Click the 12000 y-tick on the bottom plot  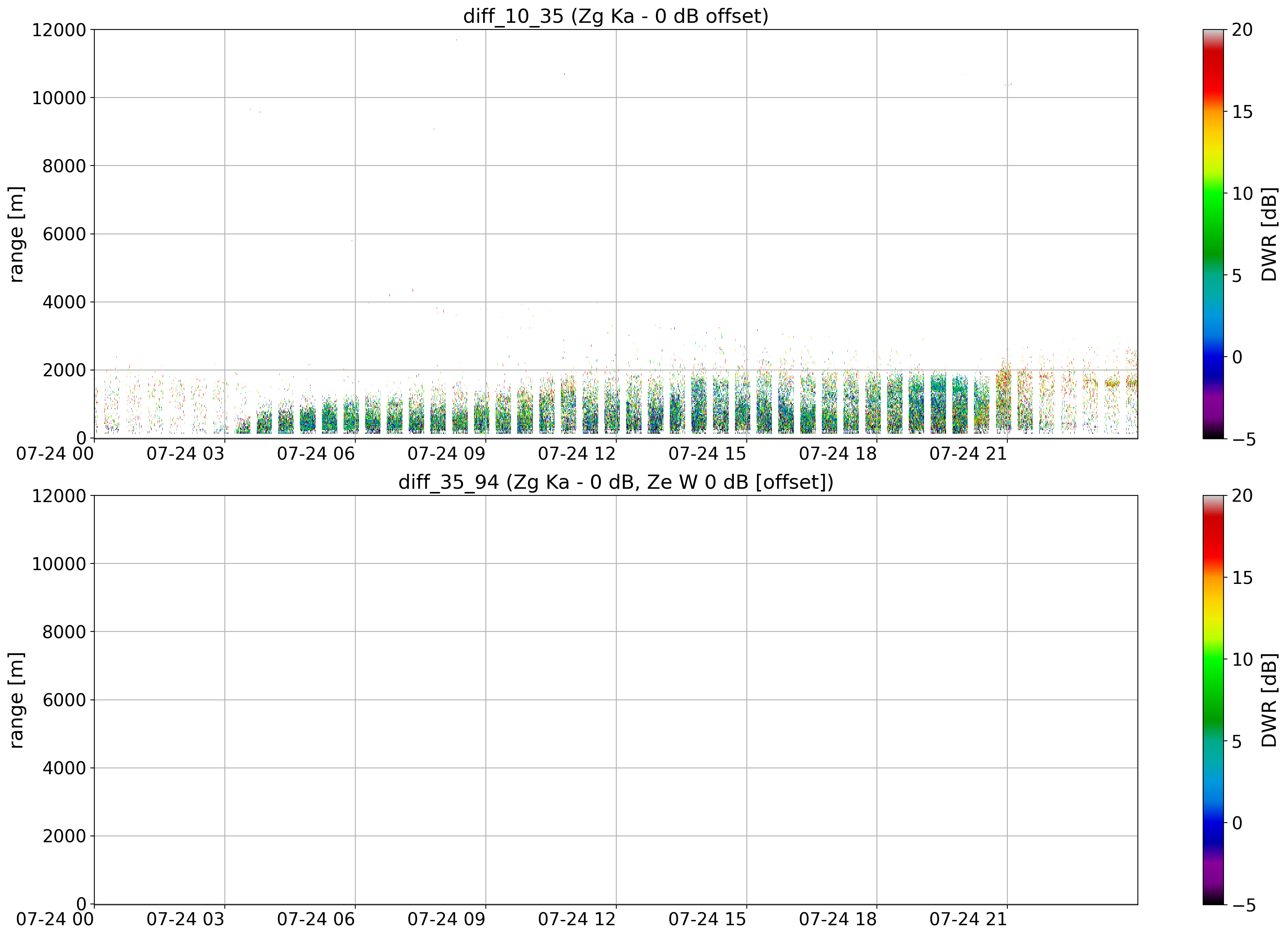coord(59,496)
